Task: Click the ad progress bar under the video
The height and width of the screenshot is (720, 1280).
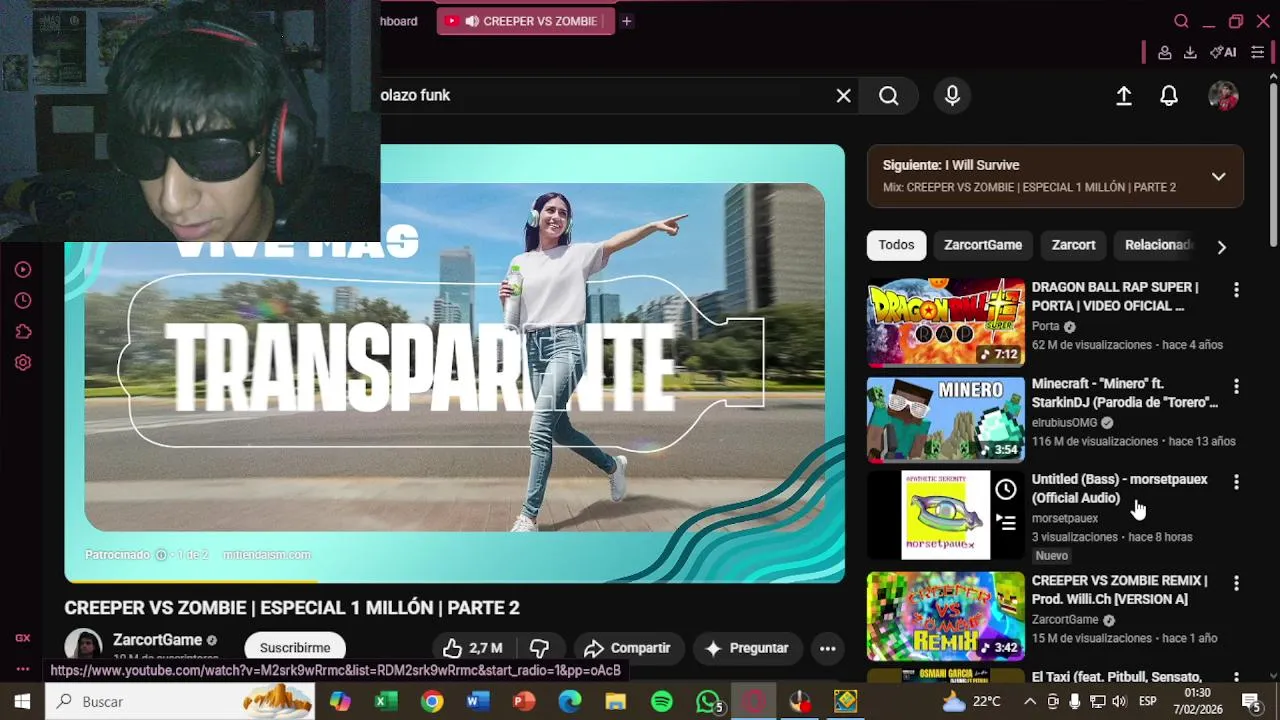Action: (455, 581)
